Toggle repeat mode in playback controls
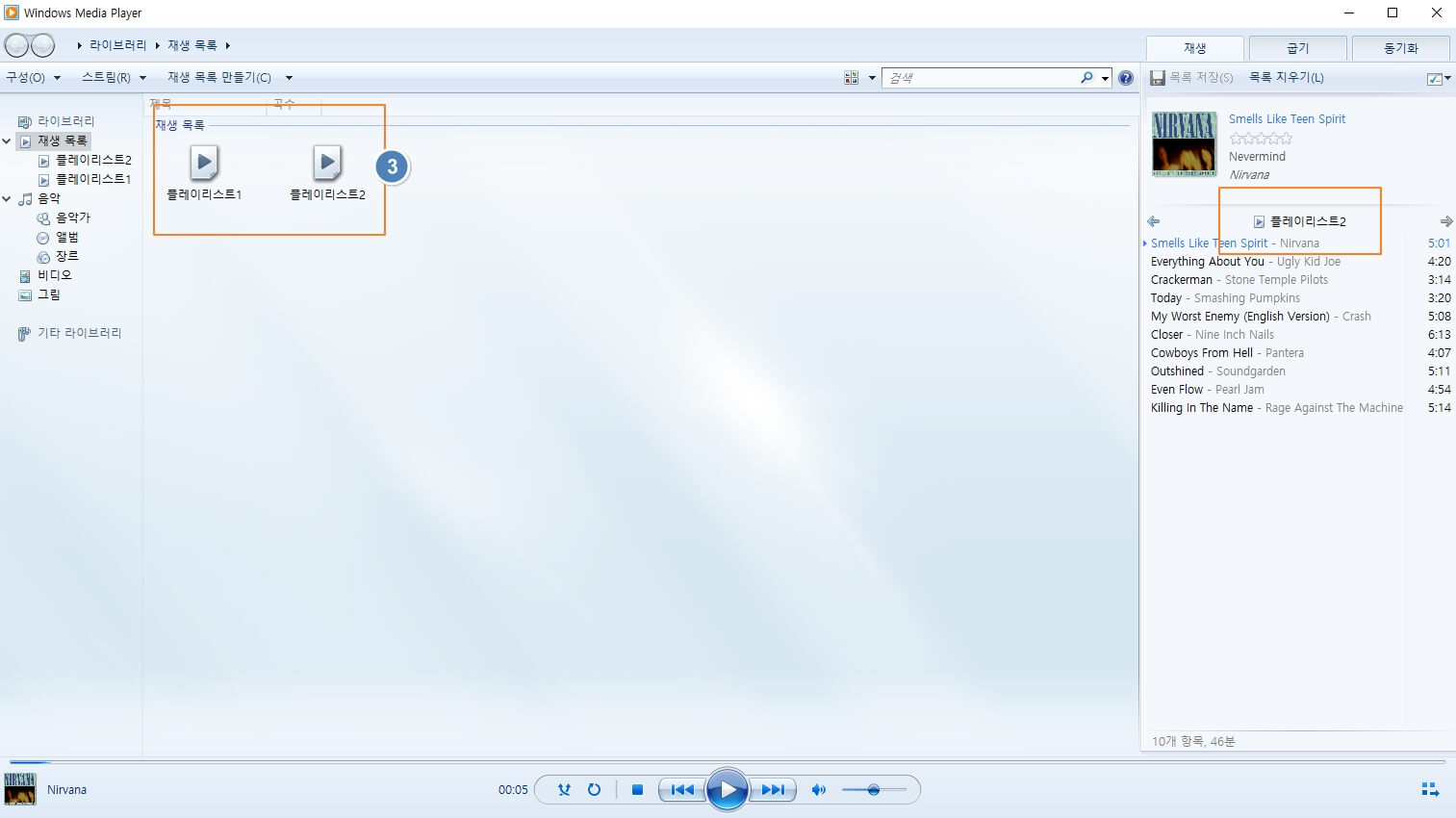 coord(594,790)
